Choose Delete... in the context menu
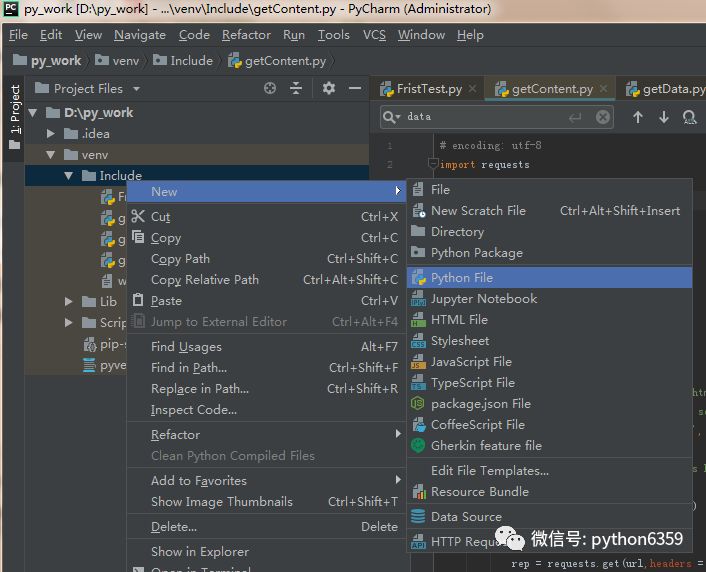Screen dimensions: 706x572 267,527
